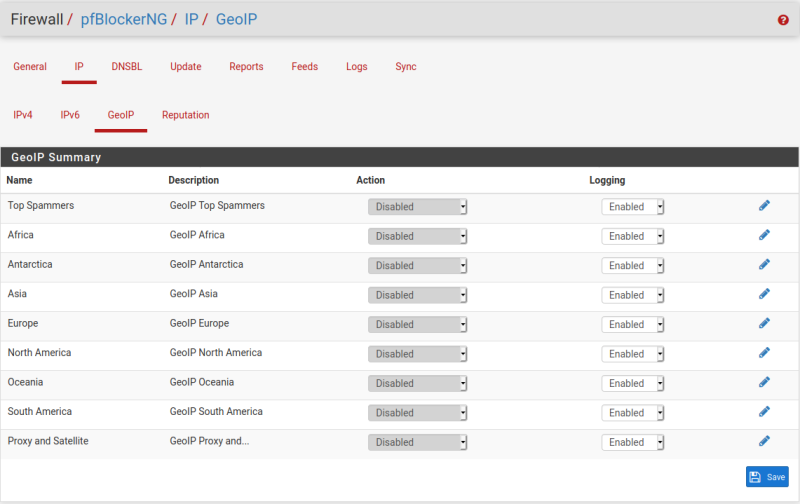Edit the South America entry with pencil icon
Screen dimensions: 800x504
tap(764, 412)
